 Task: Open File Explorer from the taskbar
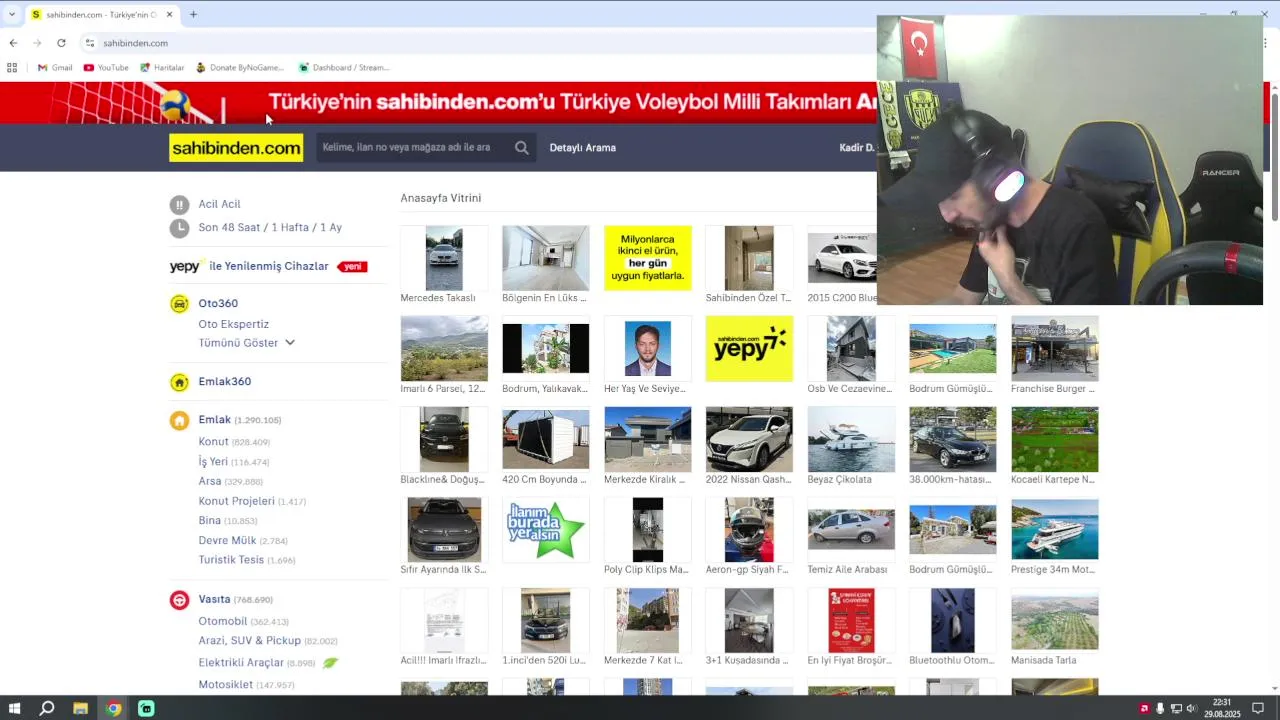(80, 708)
